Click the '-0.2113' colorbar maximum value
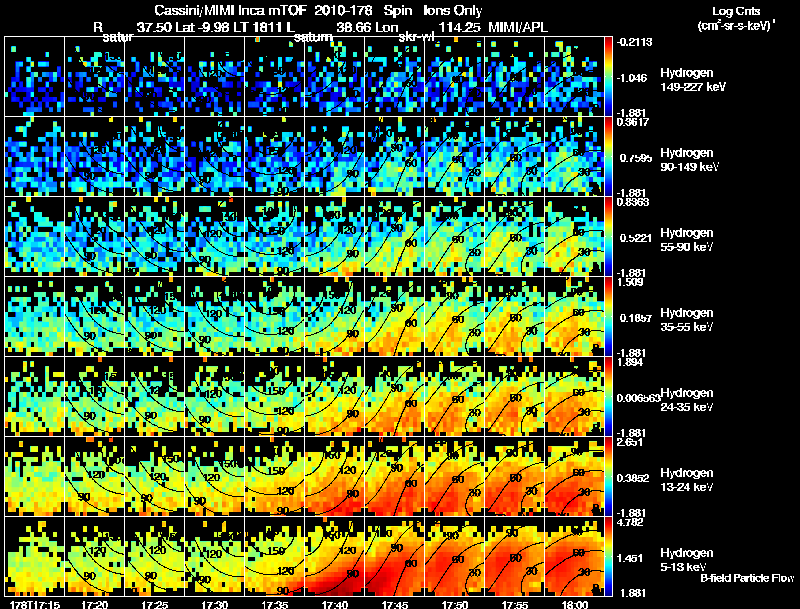 coord(634,42)
